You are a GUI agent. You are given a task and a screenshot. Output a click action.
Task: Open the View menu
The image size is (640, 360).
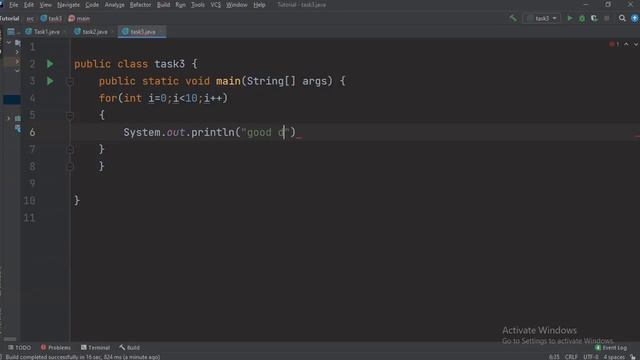45,5
